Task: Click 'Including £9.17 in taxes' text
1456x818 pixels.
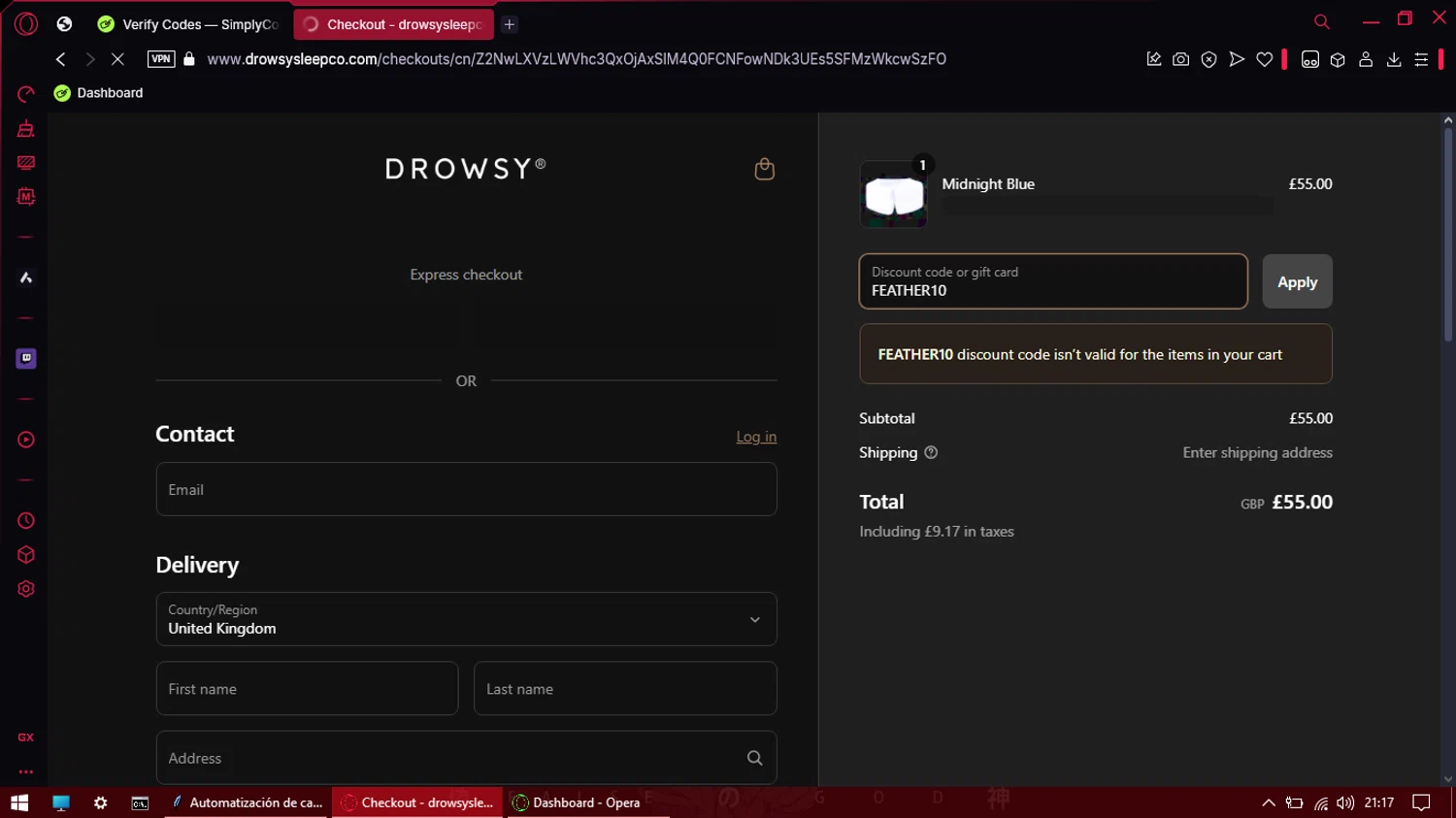Action: 937,532
